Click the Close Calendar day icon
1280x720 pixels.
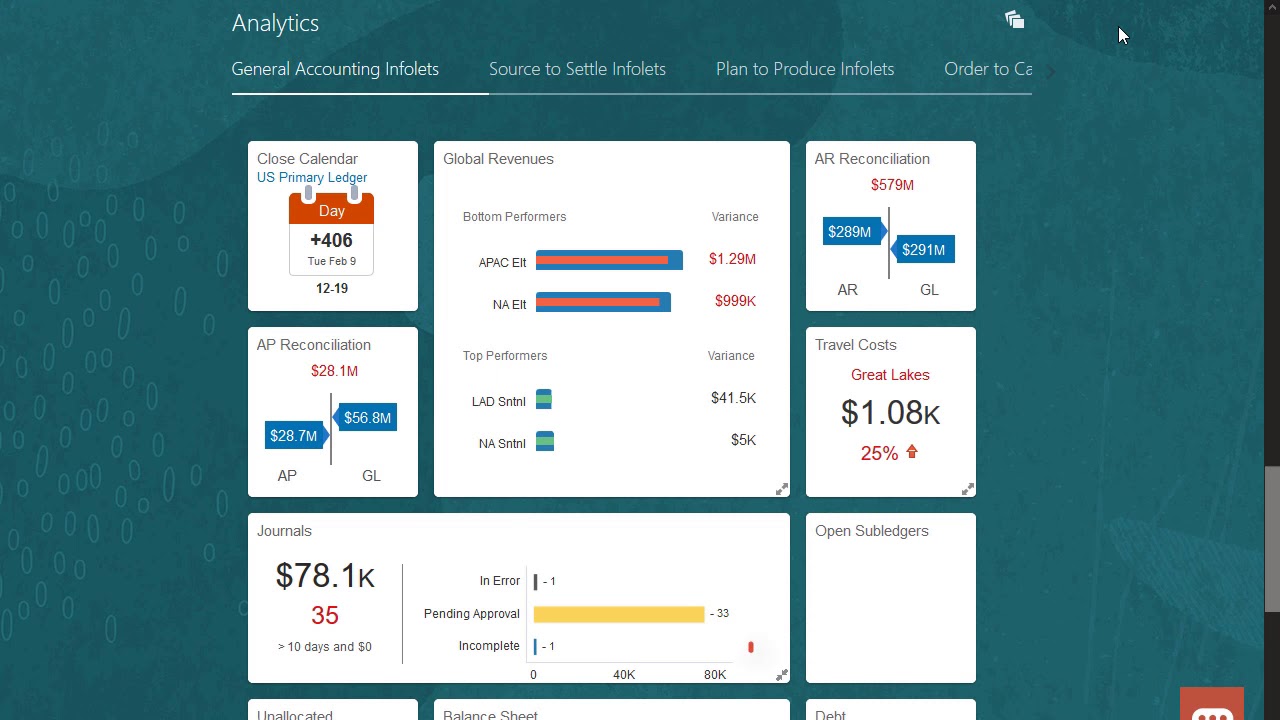[x=331, y=232]
